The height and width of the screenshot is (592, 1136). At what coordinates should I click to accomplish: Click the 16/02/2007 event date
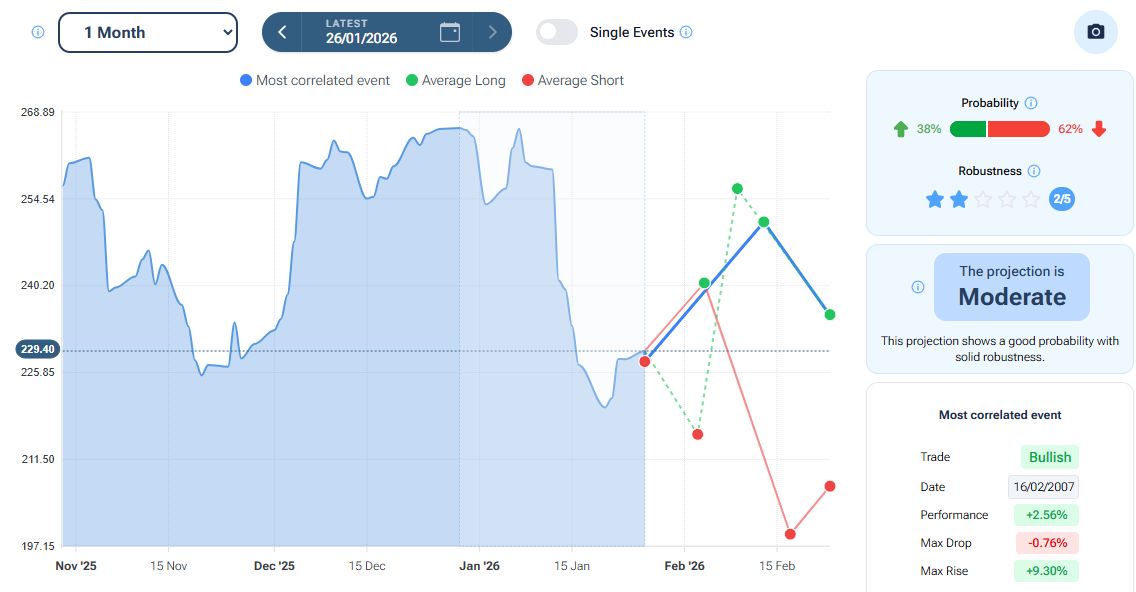(x=1043, y=487)
